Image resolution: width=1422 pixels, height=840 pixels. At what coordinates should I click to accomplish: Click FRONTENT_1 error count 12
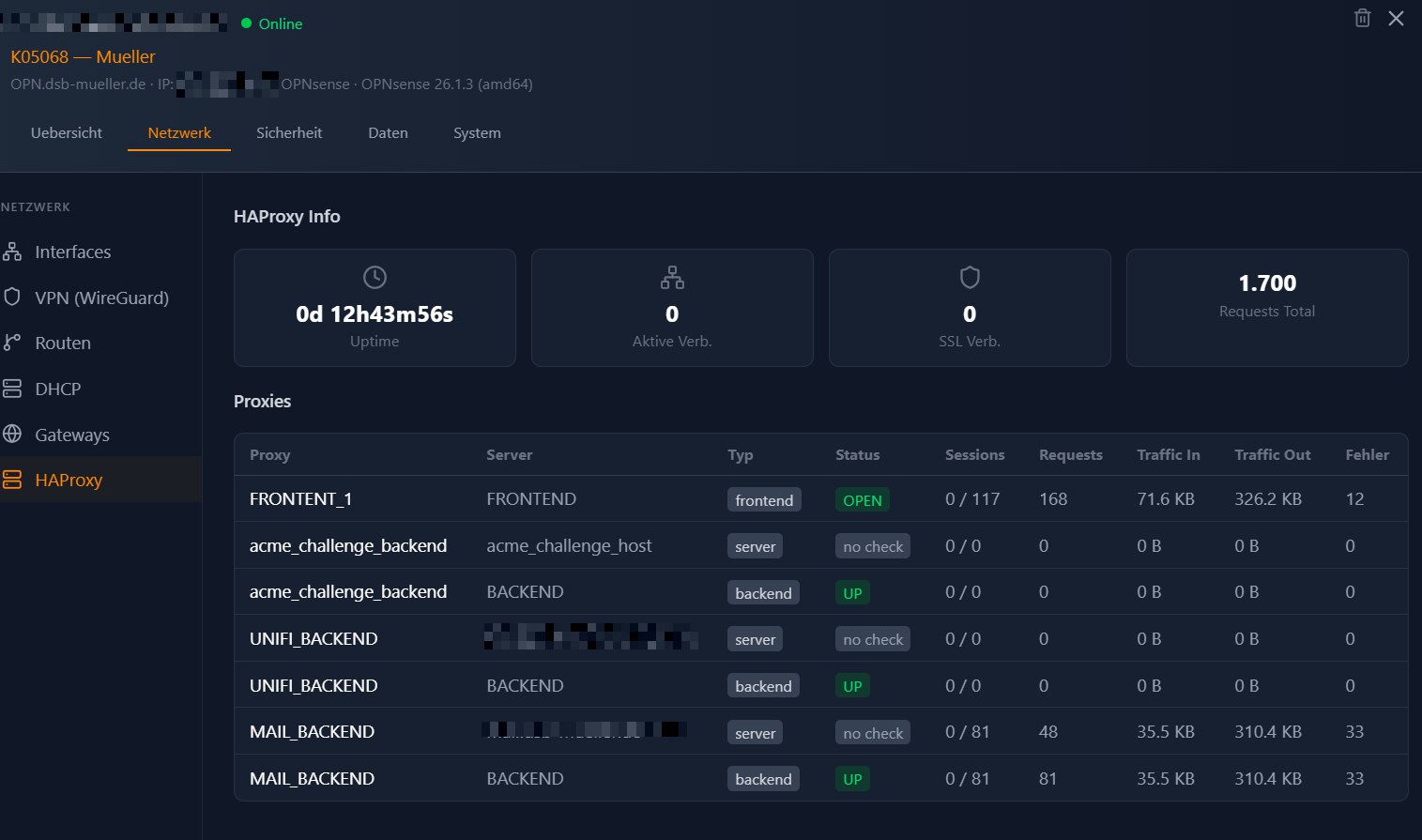1354,499
